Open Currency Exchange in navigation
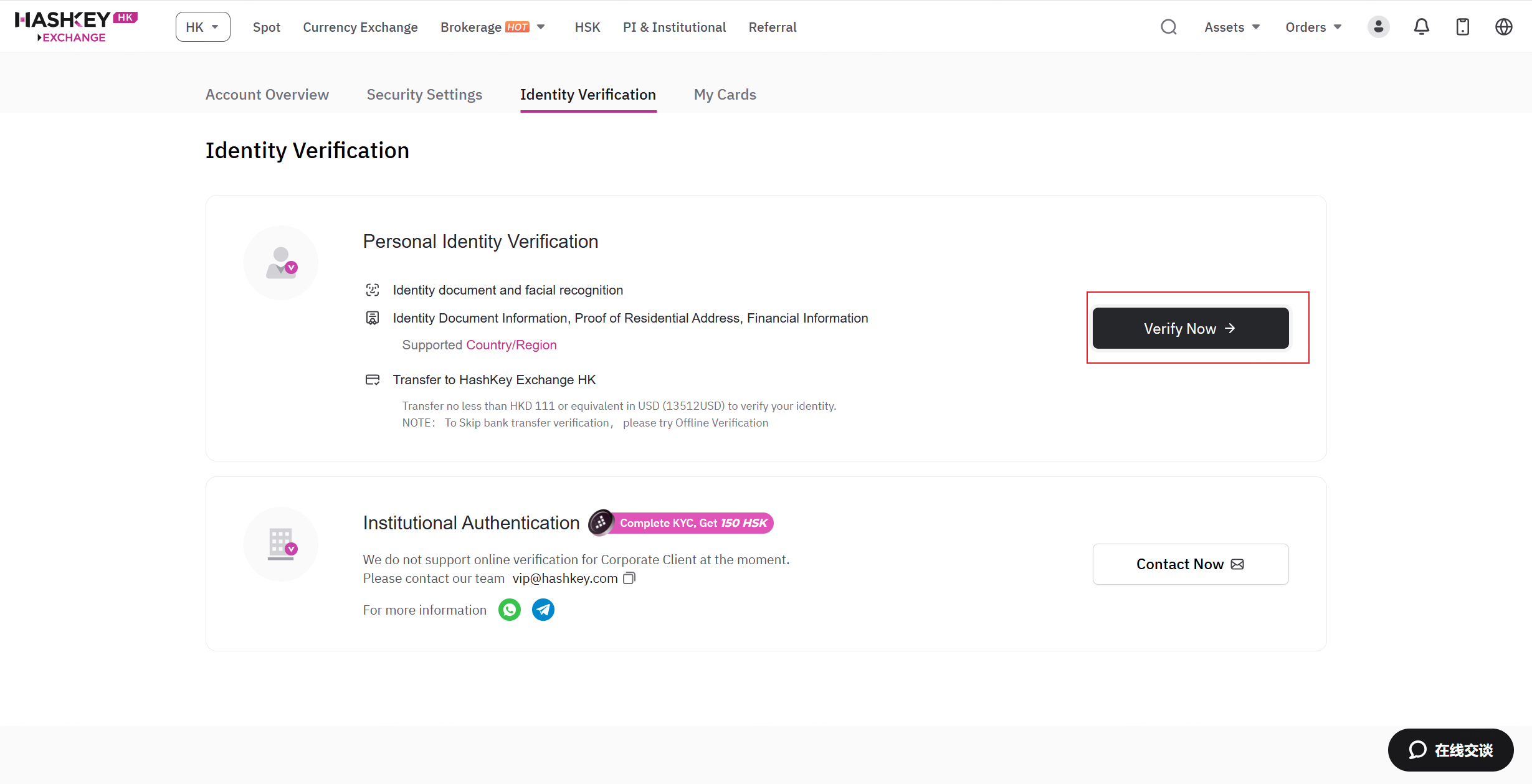 pyautogui.click(x=360, y=27)
